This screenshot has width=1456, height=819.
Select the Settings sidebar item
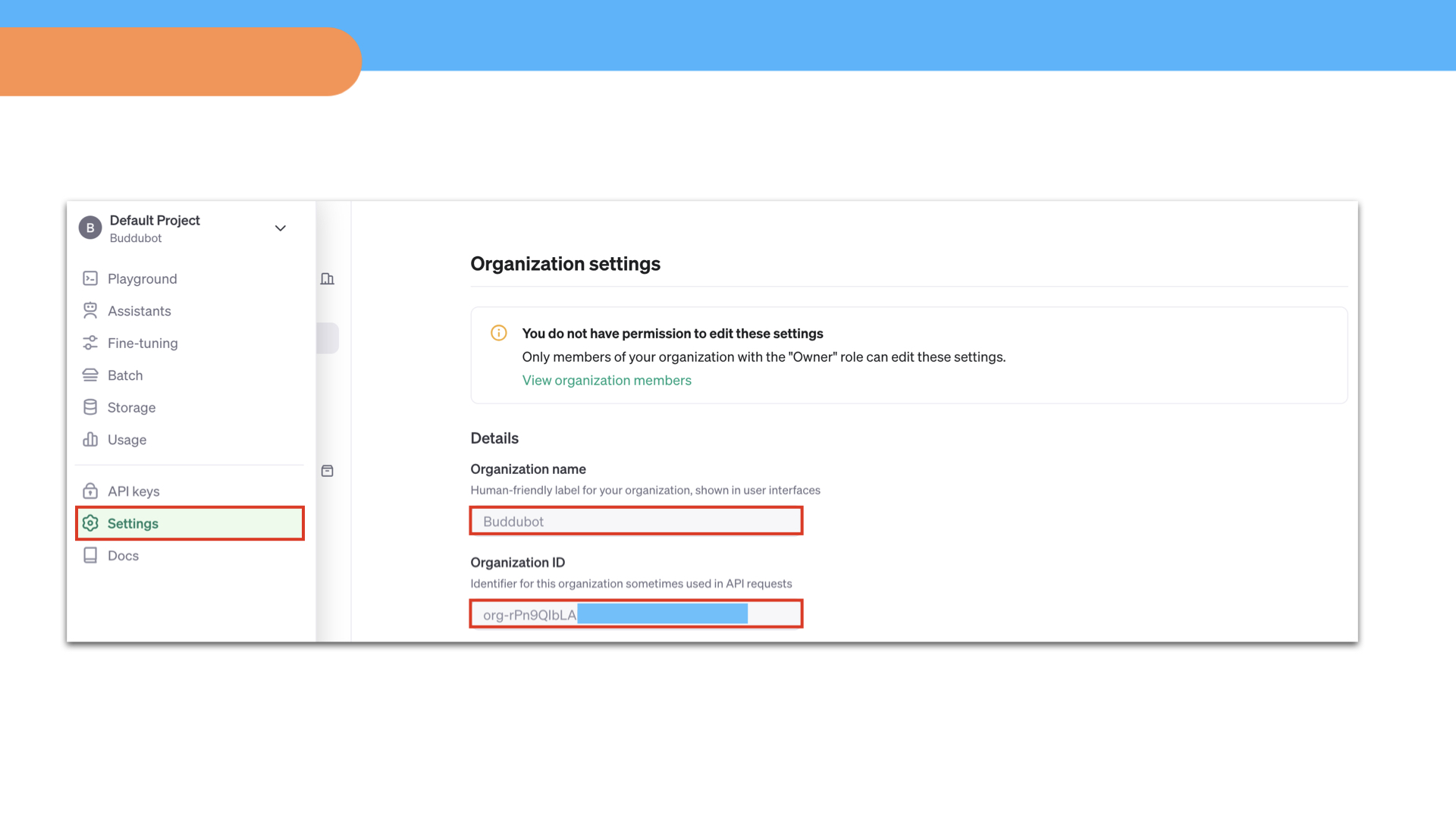click(x=190, y=523)
